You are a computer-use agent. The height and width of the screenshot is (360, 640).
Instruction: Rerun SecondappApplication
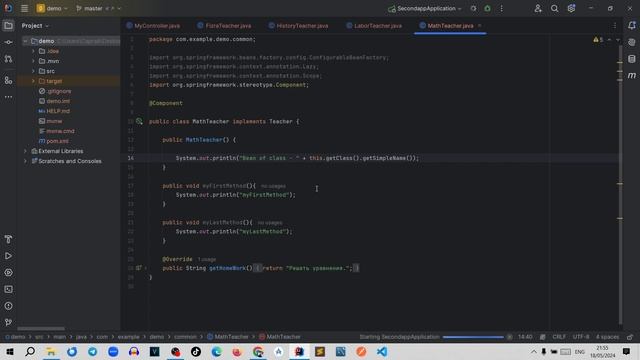[x=473, y=8]
